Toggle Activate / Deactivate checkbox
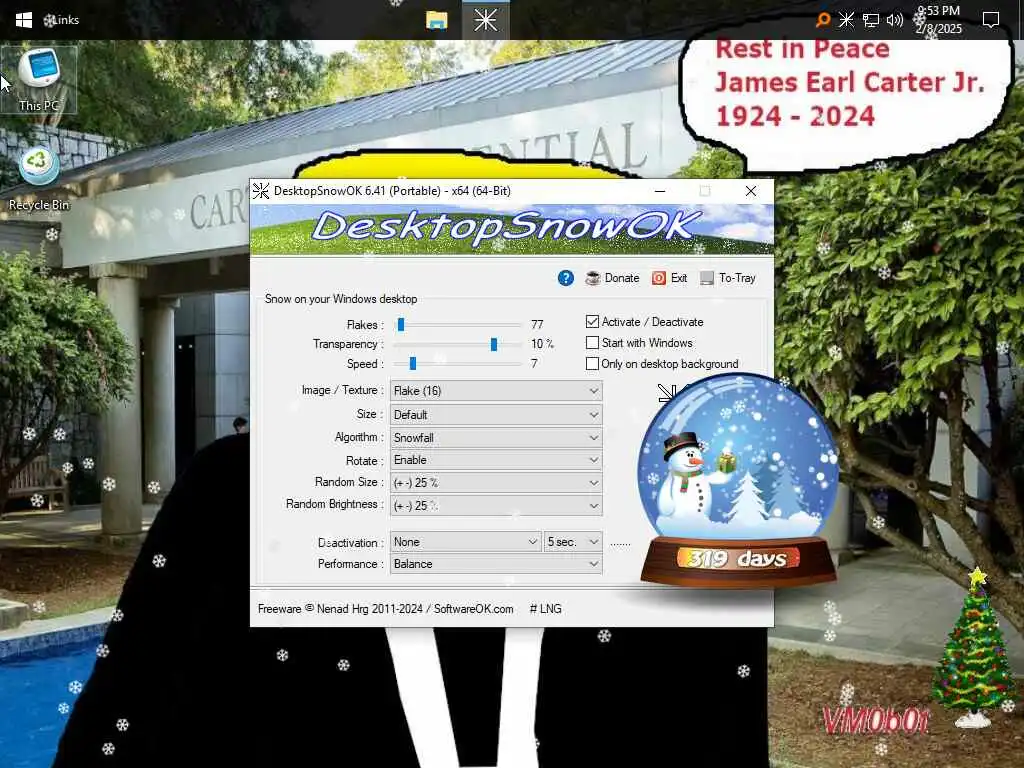This screenshot has width=1024, height=768. click(x=592, y=321)
